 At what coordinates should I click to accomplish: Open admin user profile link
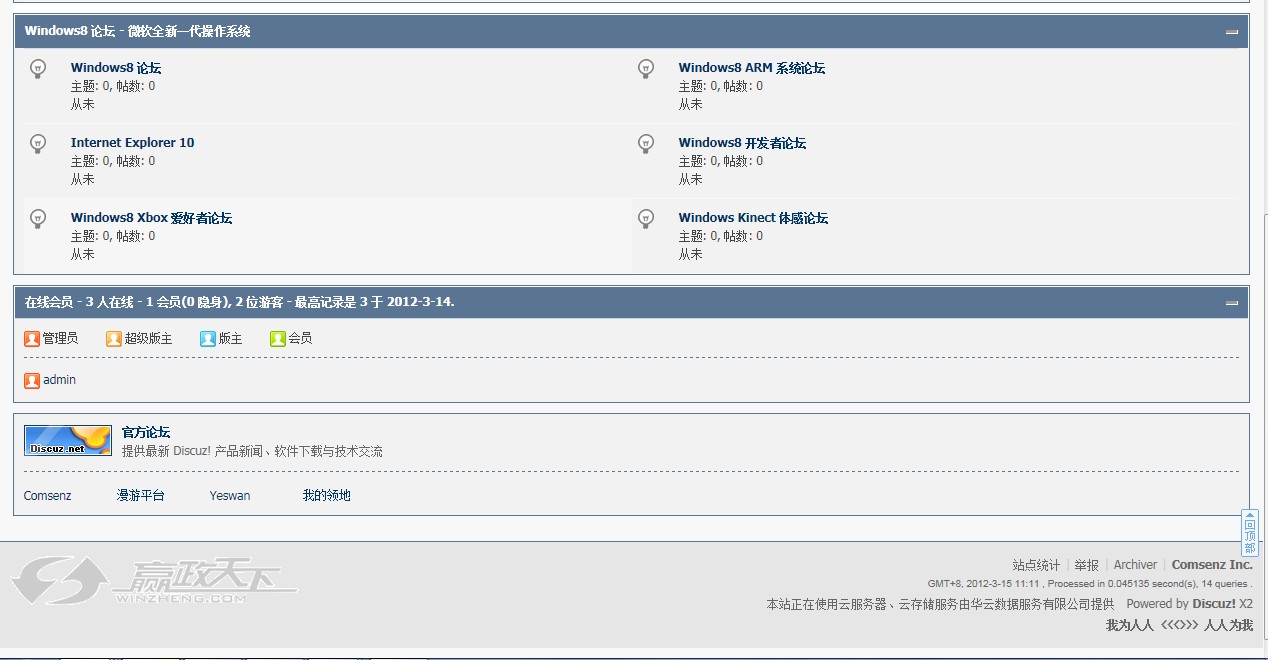coord(59,380)
